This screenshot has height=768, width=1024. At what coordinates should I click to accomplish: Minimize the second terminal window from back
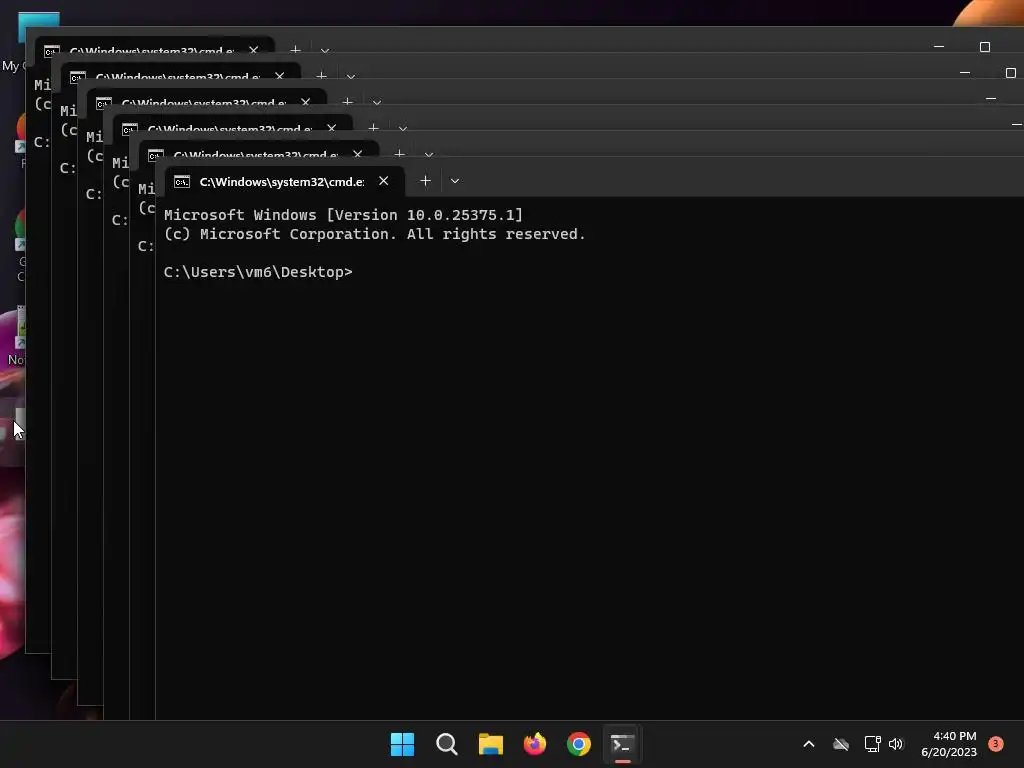pos(965,72)
